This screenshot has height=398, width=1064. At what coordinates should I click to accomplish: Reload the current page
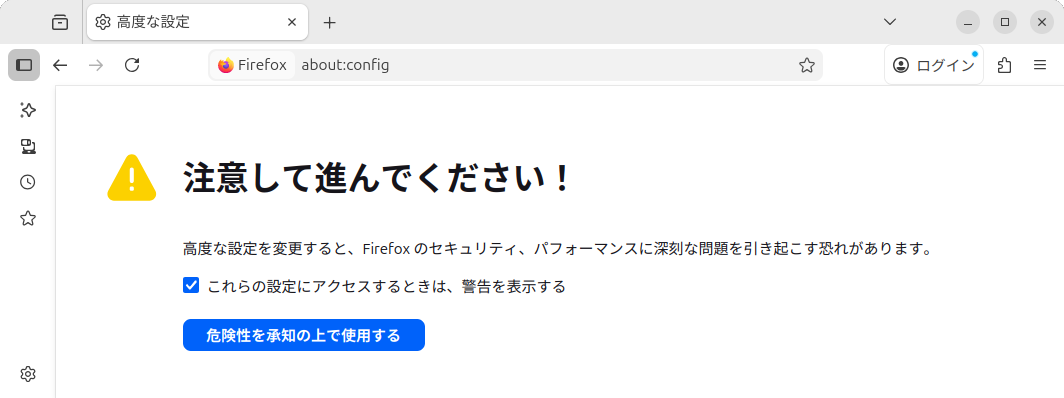132,65
